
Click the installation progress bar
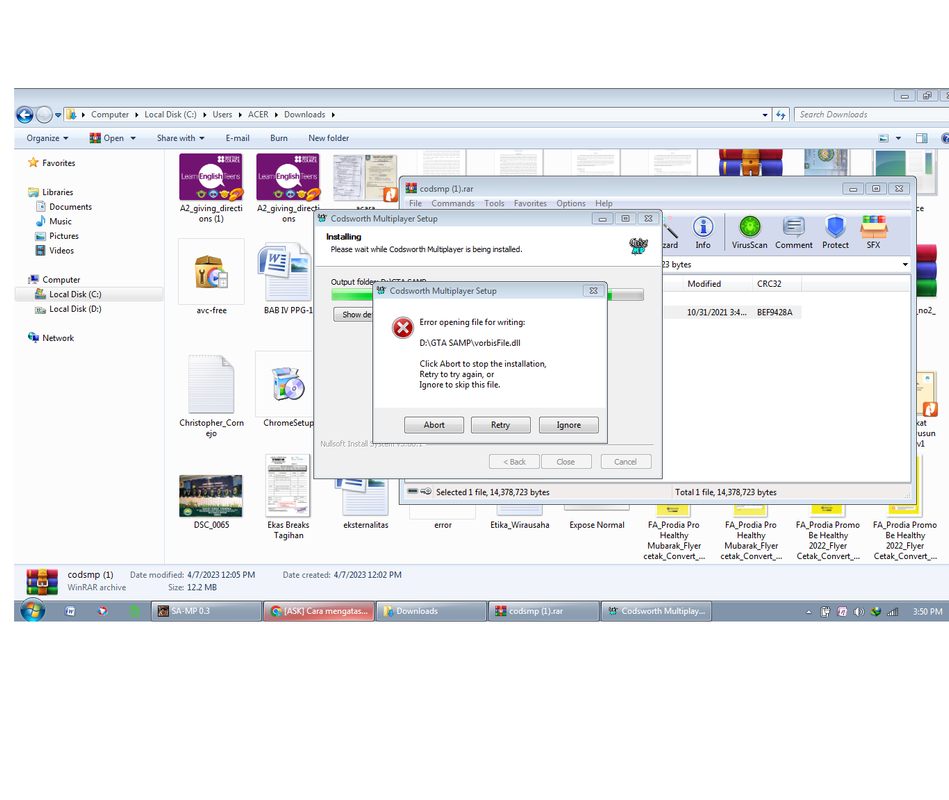coord(487,295)
